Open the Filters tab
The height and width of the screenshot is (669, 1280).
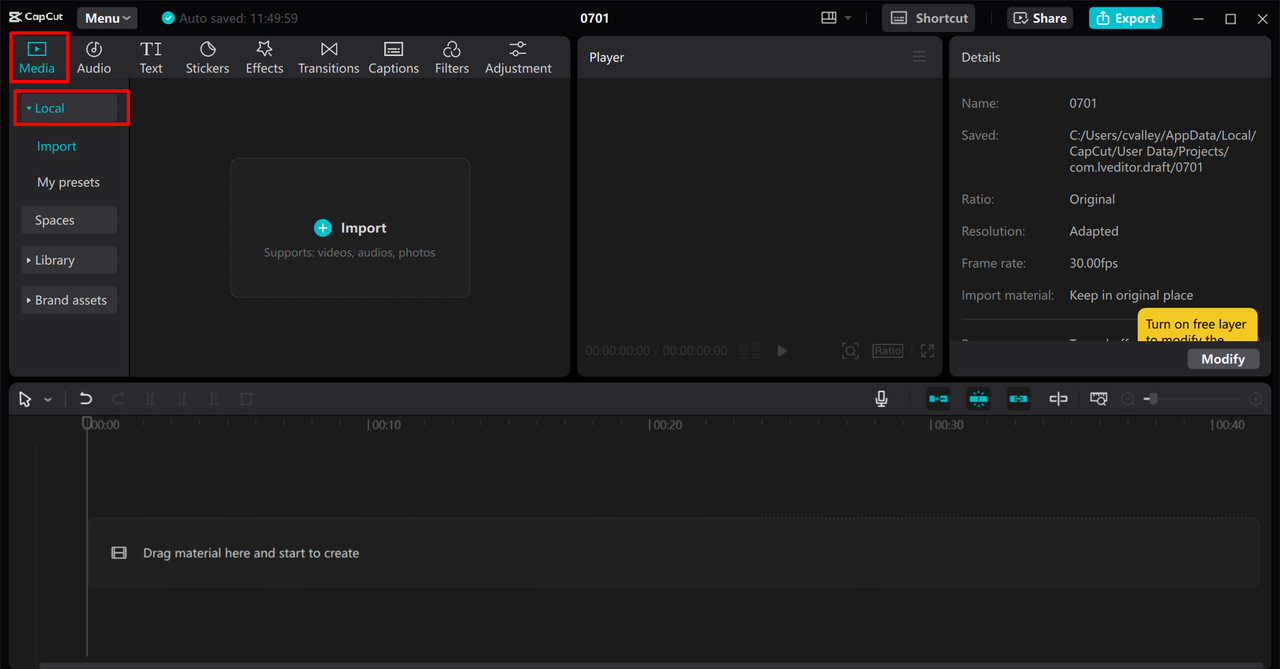(x=452, y=58)
